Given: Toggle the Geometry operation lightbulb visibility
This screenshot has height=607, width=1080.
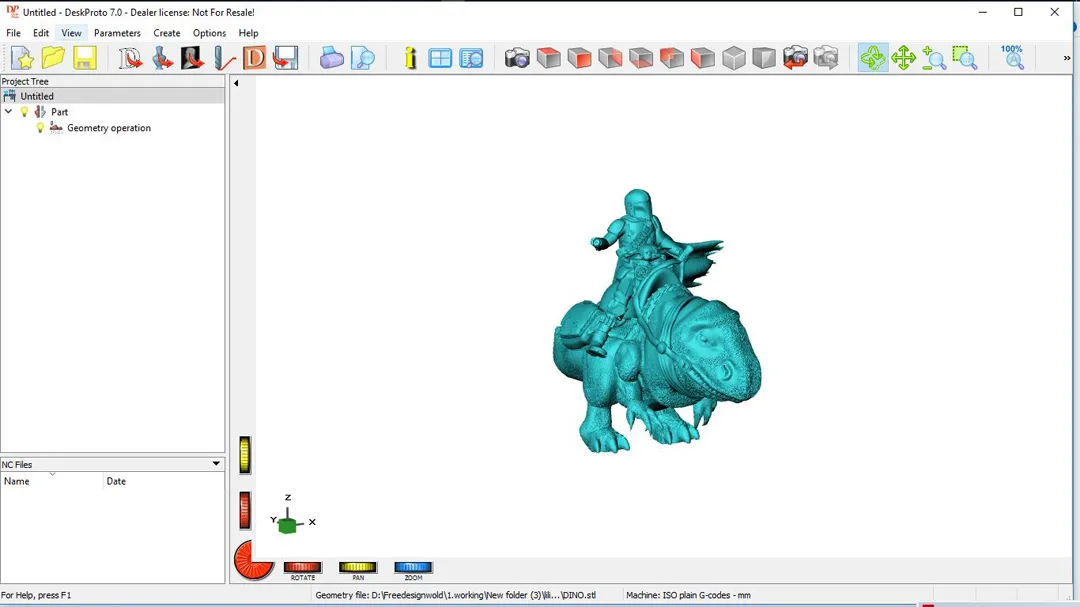Looking at the screenshot, I should tap(40, 128).
